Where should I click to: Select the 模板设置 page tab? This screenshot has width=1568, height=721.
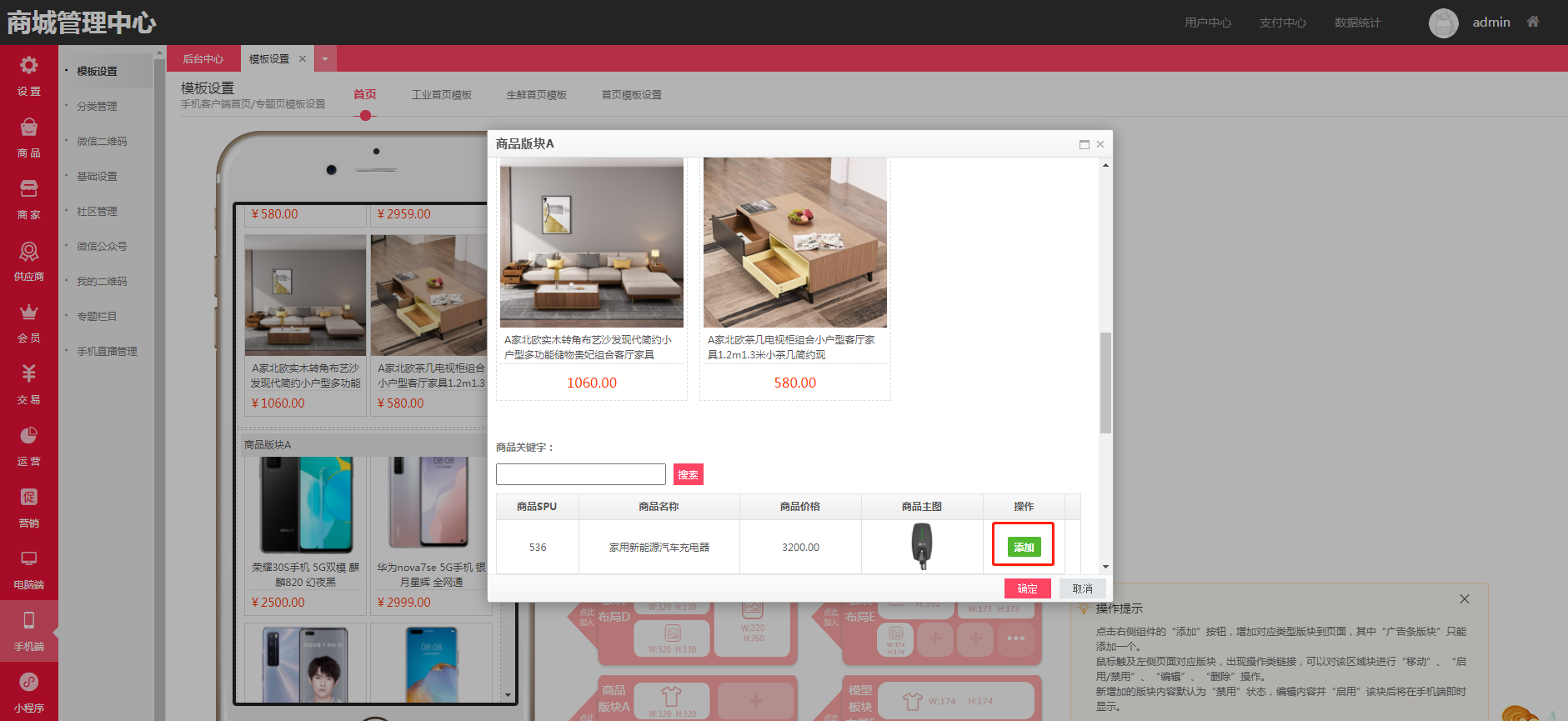pos(269,58)
